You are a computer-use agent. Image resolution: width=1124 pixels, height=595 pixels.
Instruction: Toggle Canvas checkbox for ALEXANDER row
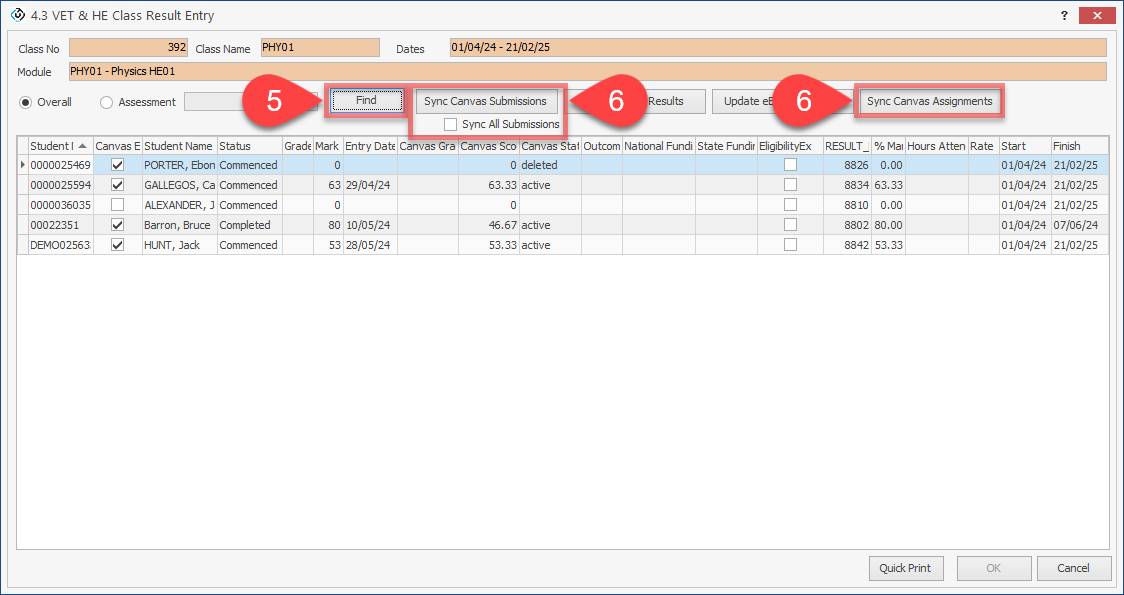[117, 205]
